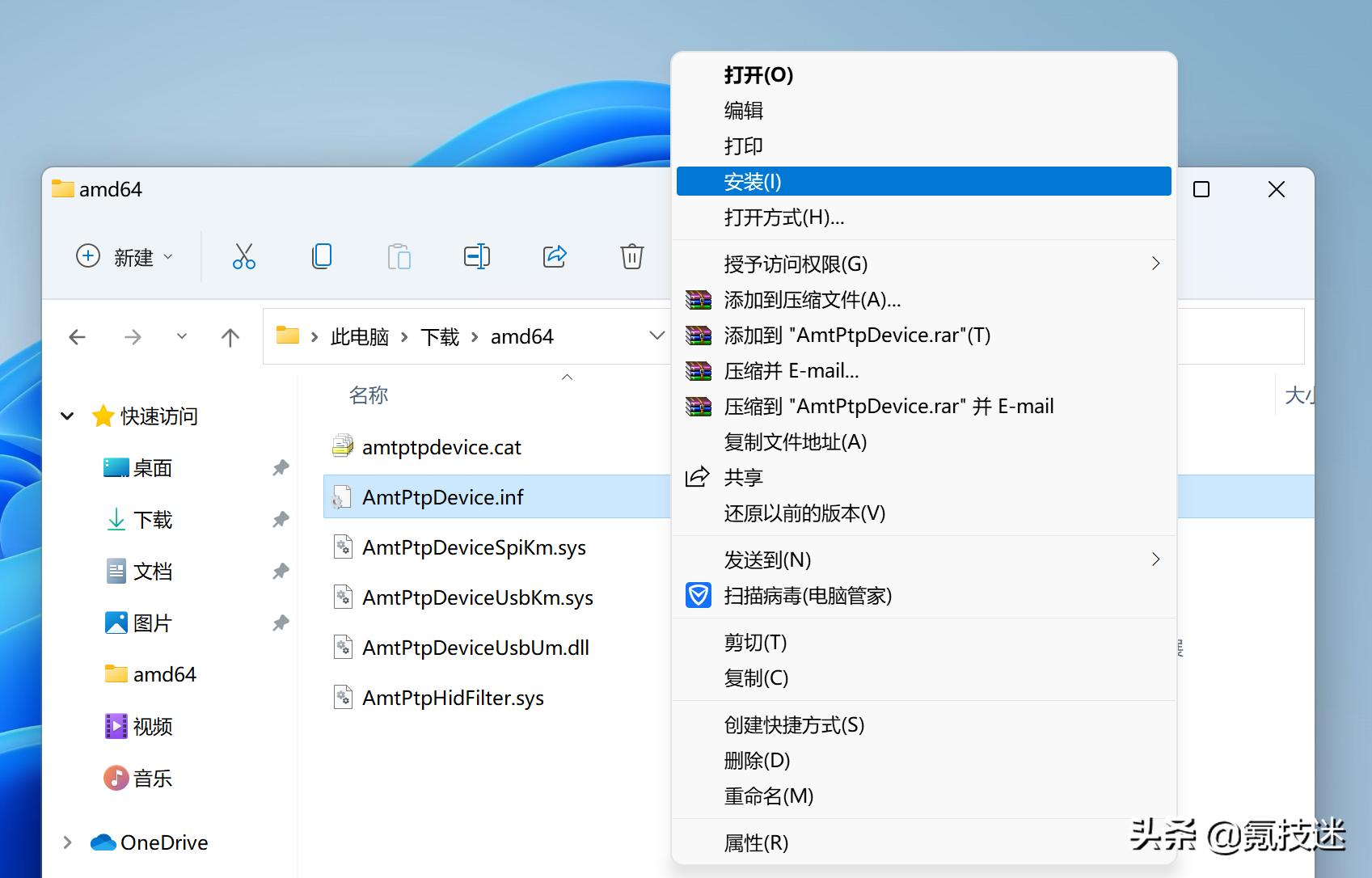Click the WinRAR icon beside 添加到压缩文件(A)
Screen dimensions: 1372x878
[698, 299]
